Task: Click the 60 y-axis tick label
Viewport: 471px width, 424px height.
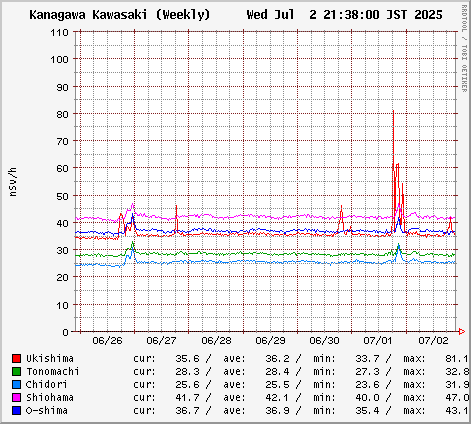Action: [x=62, y=168]
